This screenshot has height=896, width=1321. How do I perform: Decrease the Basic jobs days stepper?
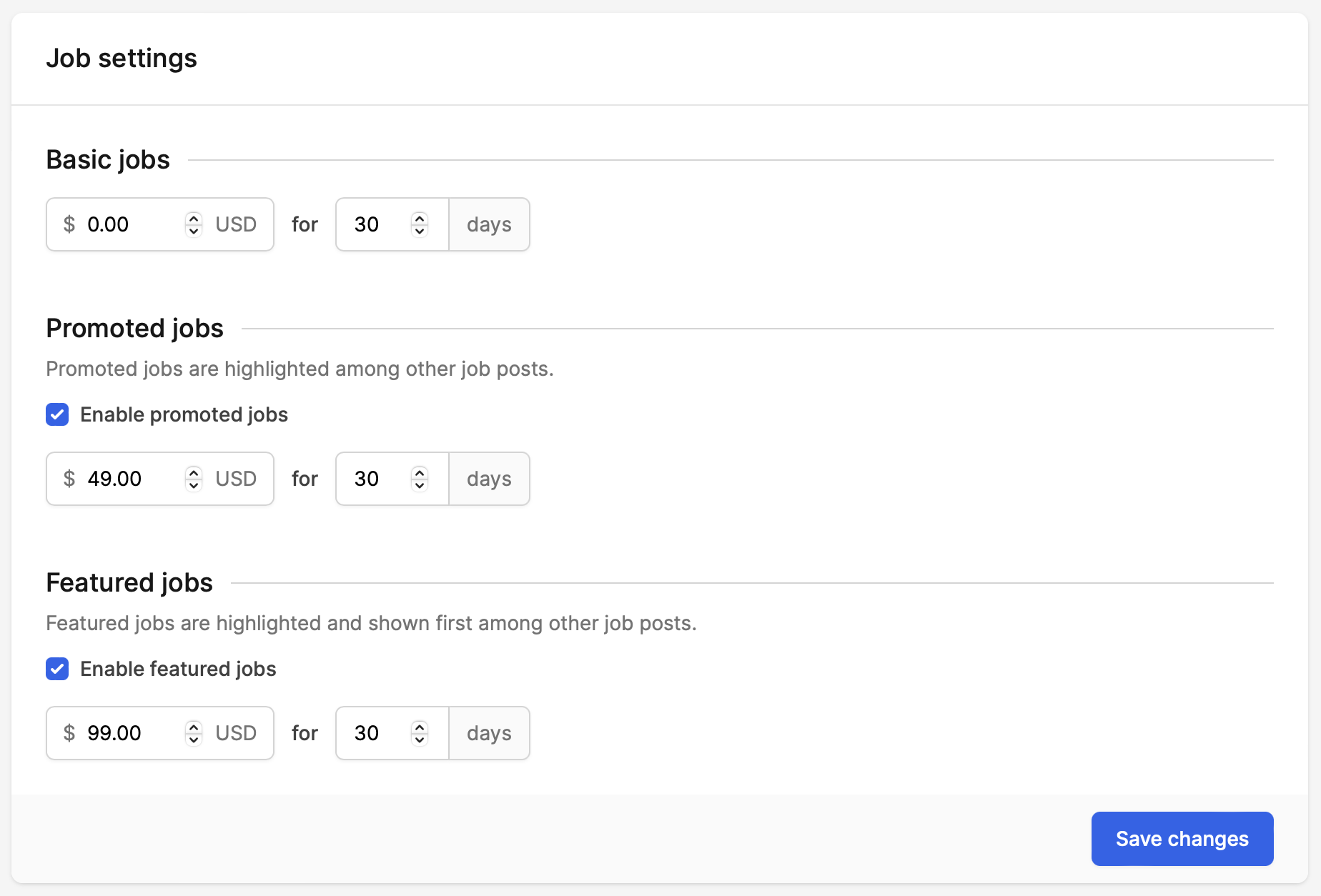420,231
